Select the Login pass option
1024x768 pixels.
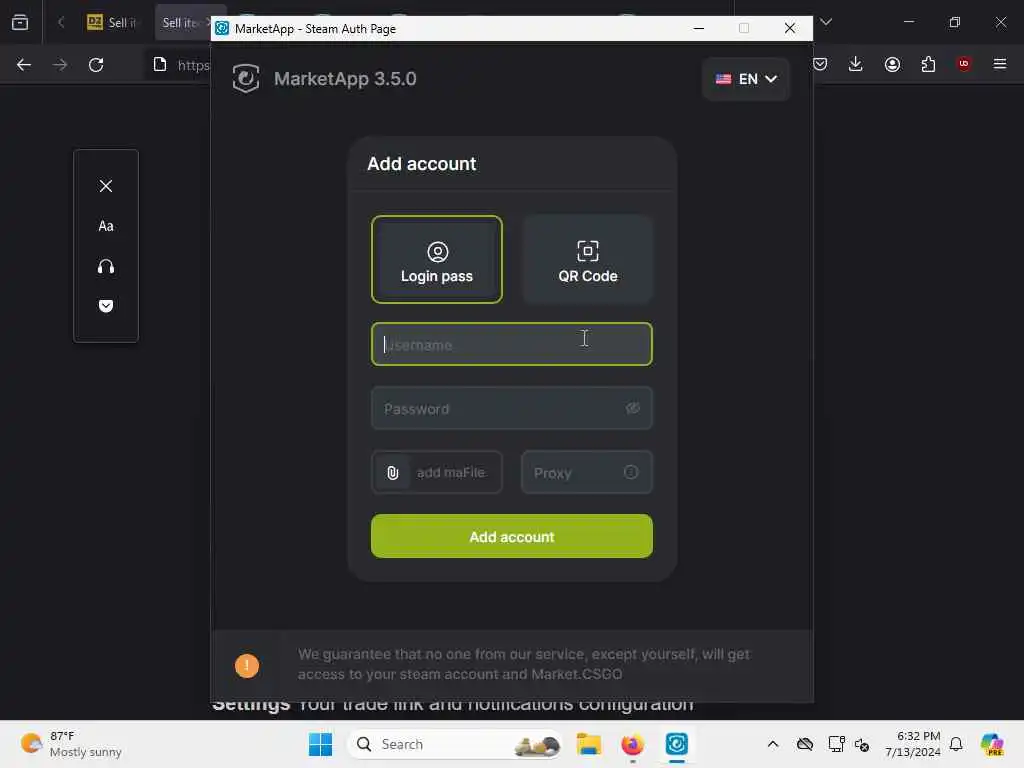(x=436, y=259)
